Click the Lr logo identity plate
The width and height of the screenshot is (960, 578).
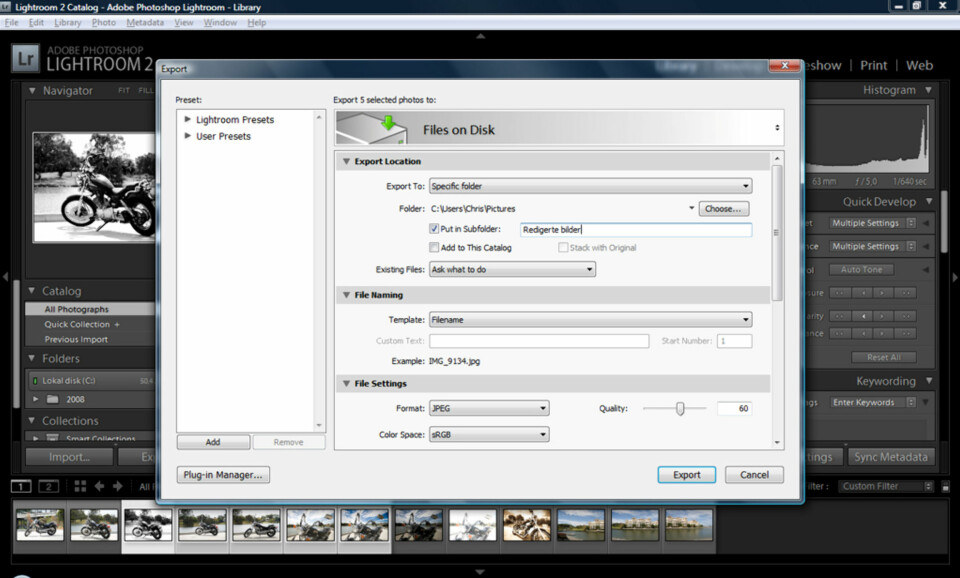pos(26,59)
